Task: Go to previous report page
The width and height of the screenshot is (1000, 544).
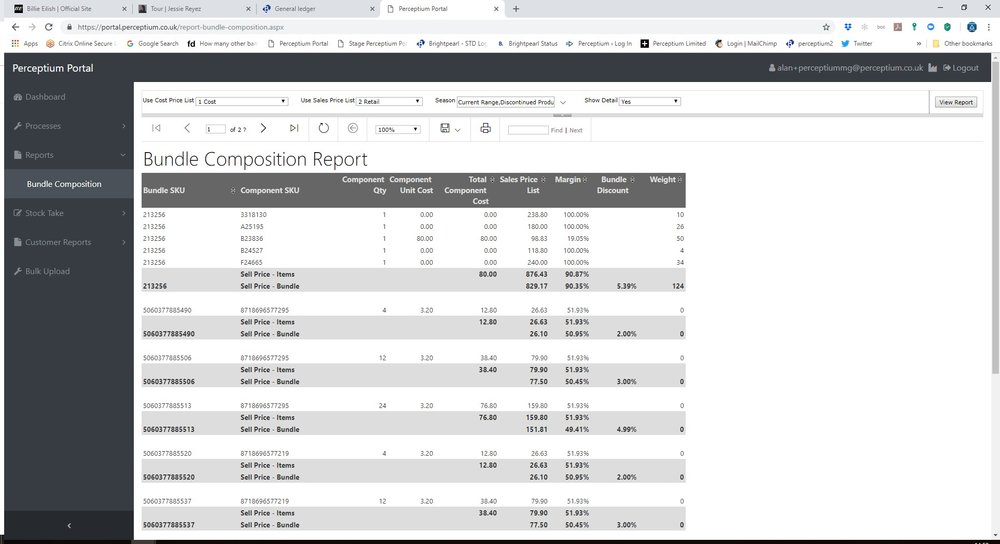Action: [187, 129]
